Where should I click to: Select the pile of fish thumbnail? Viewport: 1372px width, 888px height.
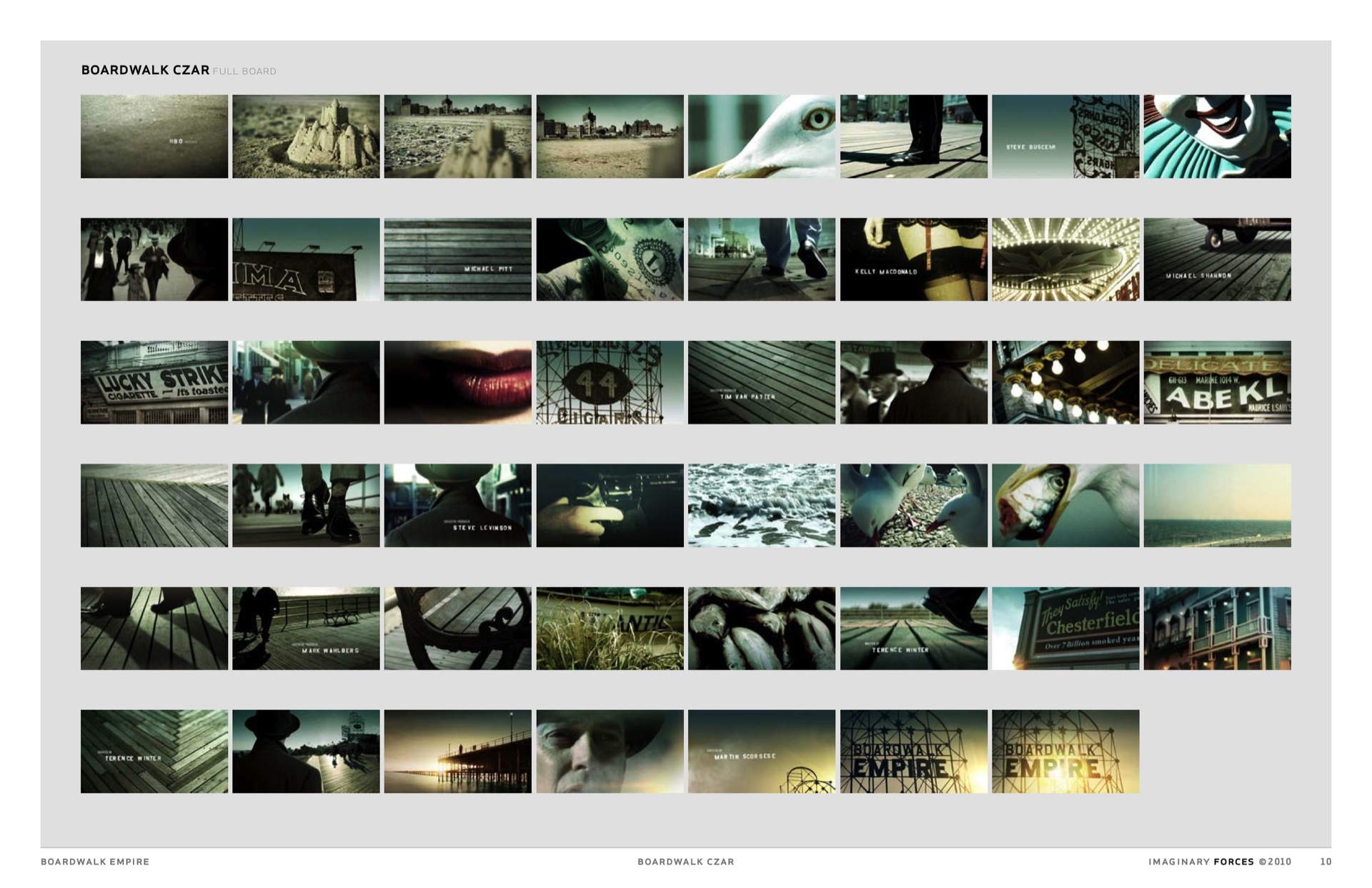click(x=761, y=628)
